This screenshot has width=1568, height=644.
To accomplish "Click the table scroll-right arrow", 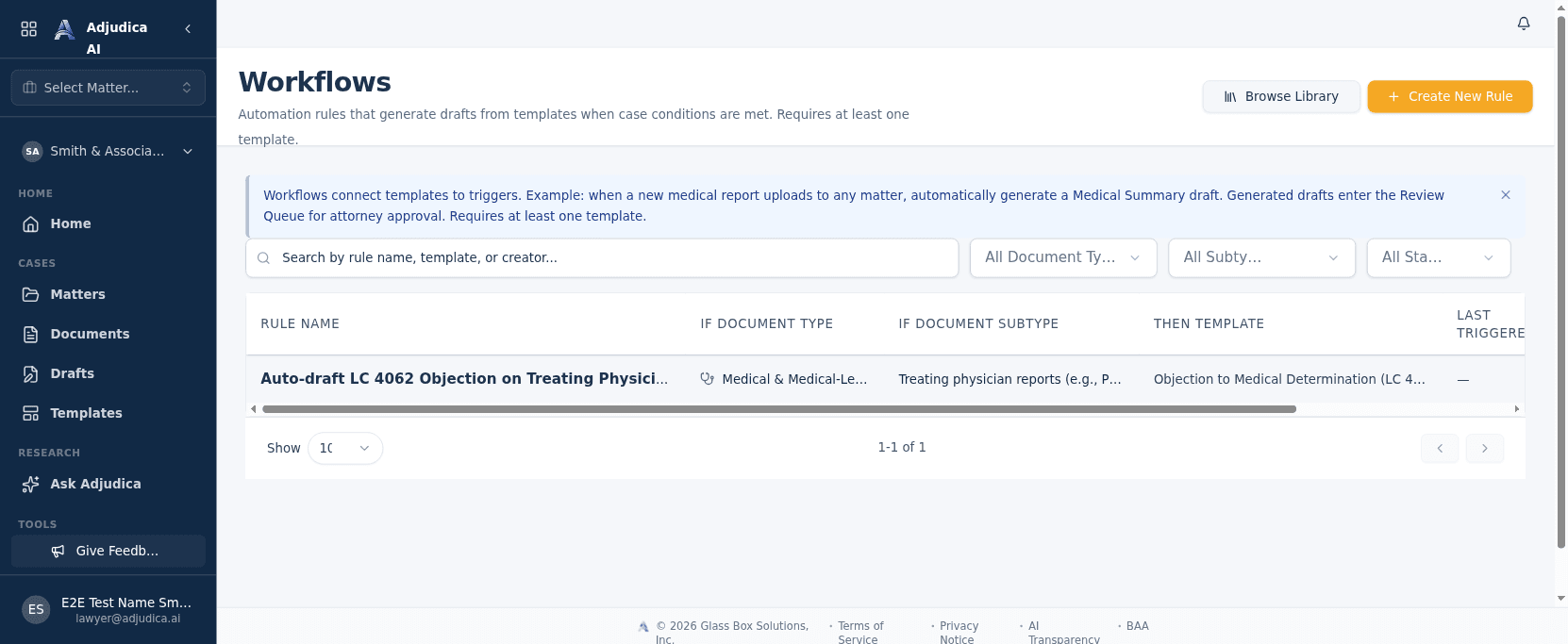I will tap(1517, 409).
